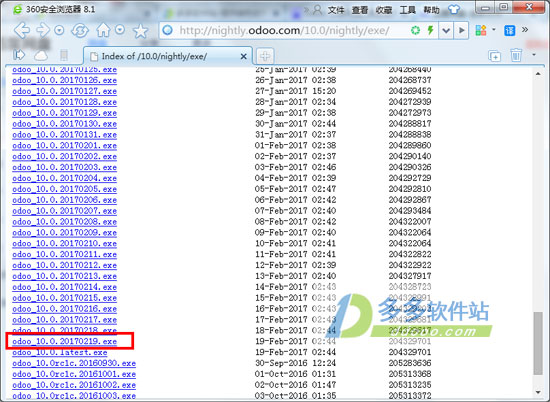
Task: Expand the address bar history dropdown
Action: (446, 31)
